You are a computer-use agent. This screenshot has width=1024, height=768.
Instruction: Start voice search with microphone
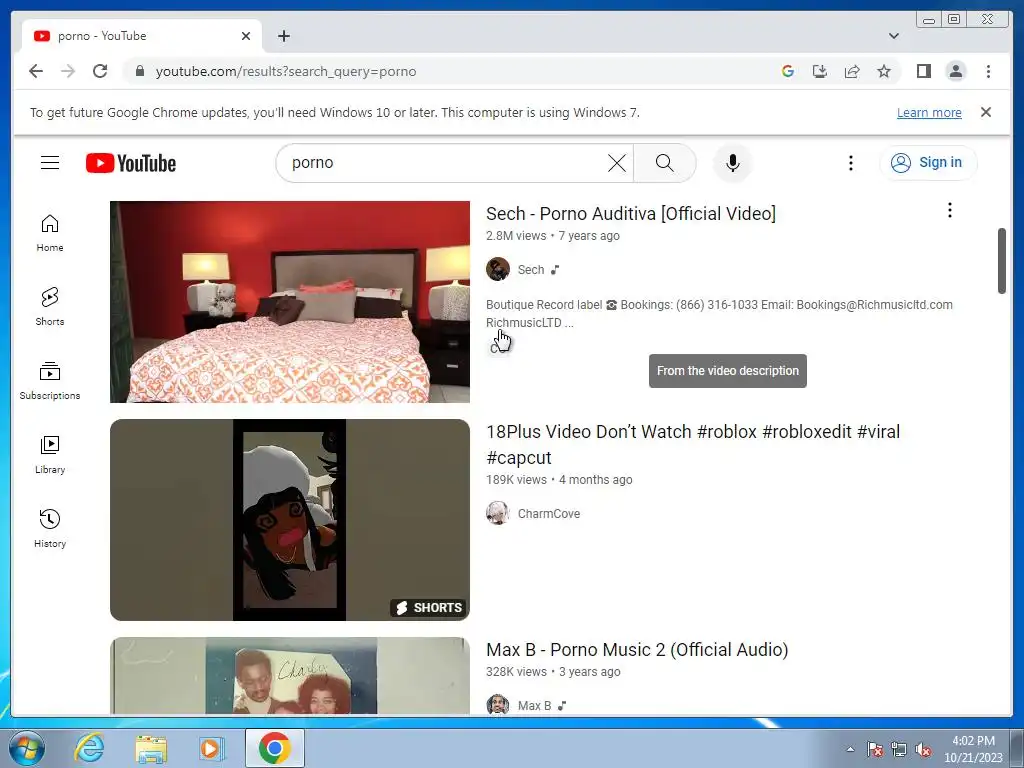(x=733, y=163)
